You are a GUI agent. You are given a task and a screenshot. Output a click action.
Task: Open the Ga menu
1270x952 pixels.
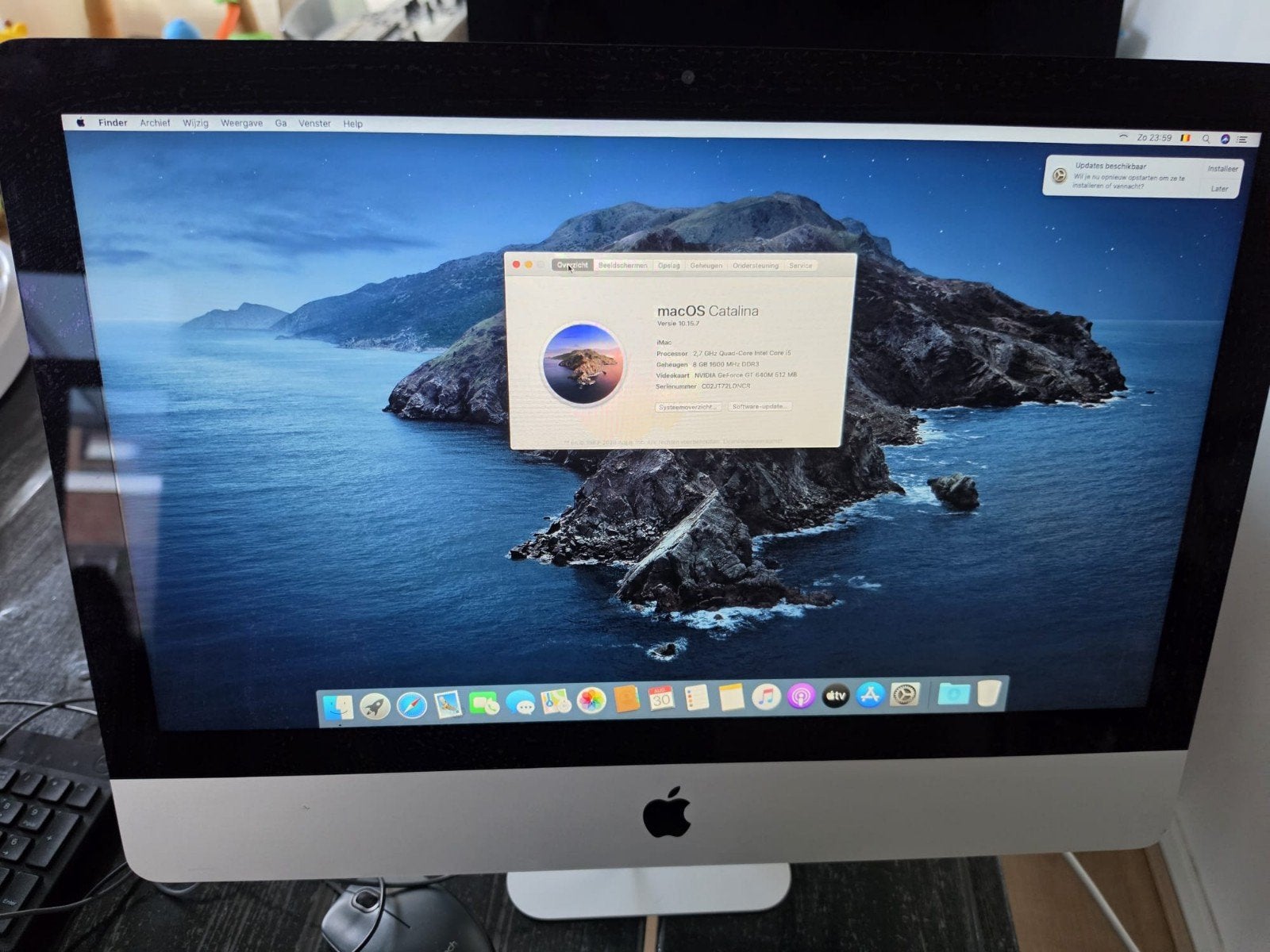[x=281, y=124]
